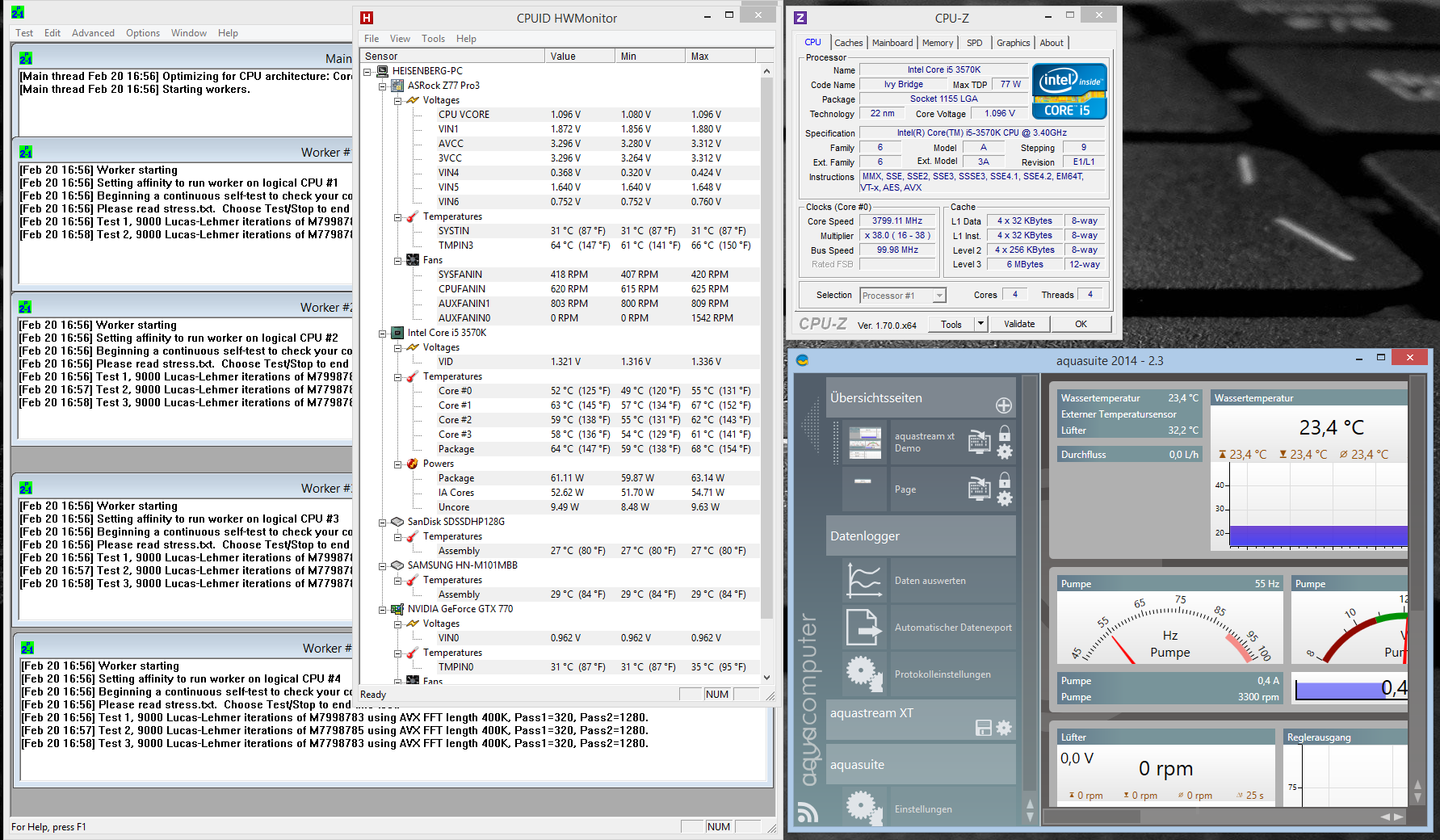Click save icon on aquastream XT header
Image resolution: width=1440 pixels, height=840 pixels.
[x=984, y=728]
